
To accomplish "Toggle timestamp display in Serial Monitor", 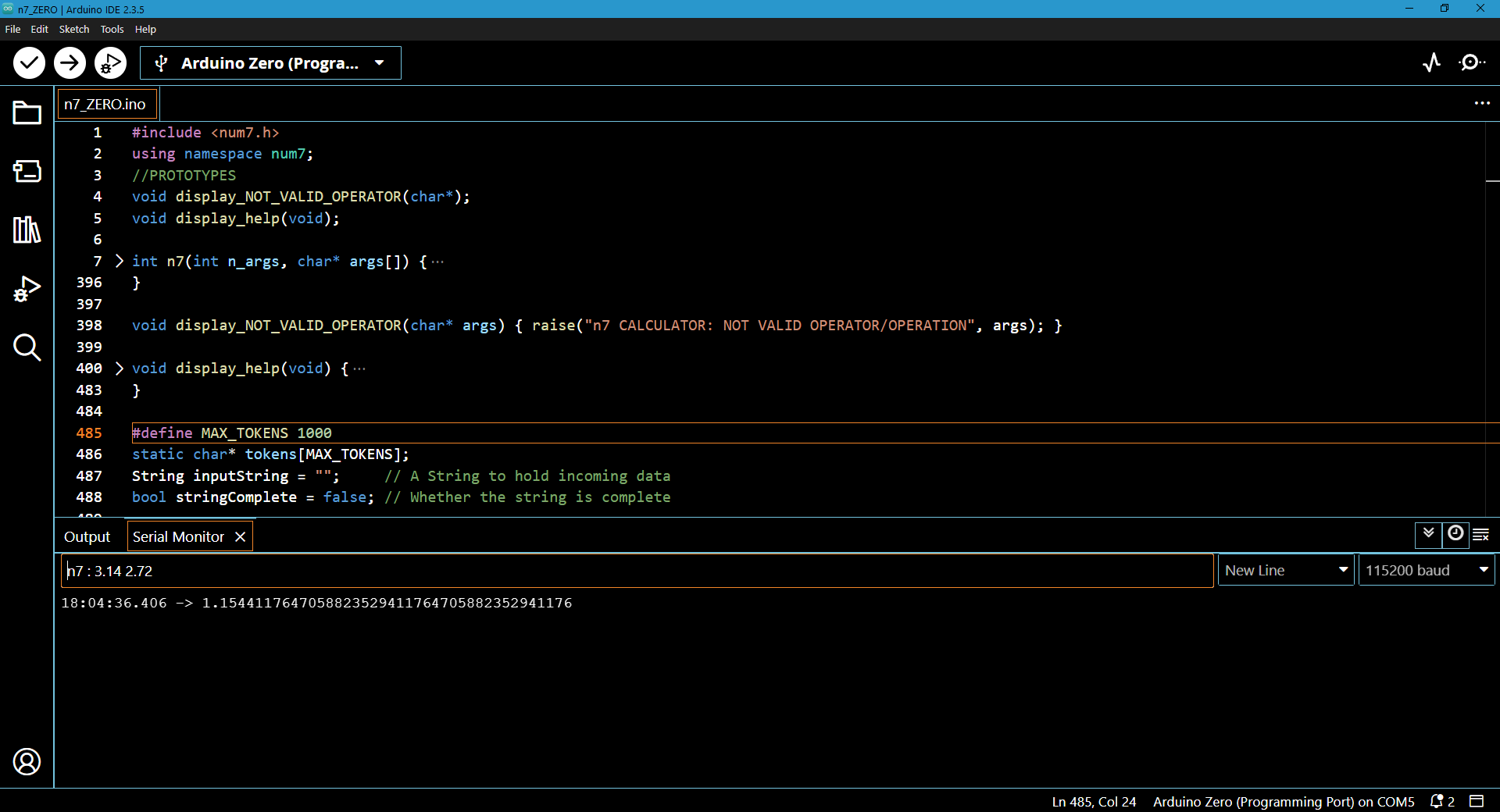I will [1455, 534].
